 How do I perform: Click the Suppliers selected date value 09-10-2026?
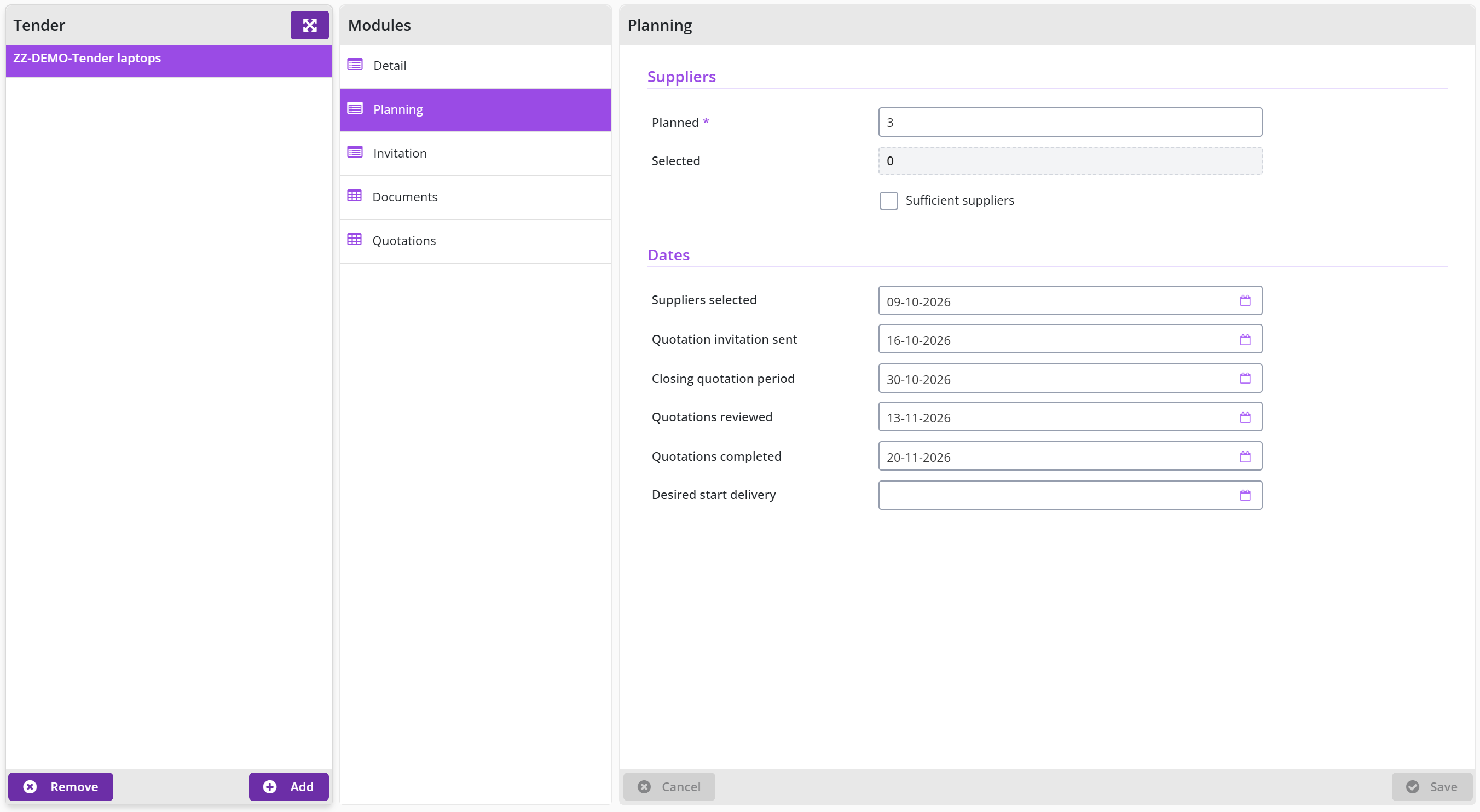pyautogui.click(x=918, y=302)
